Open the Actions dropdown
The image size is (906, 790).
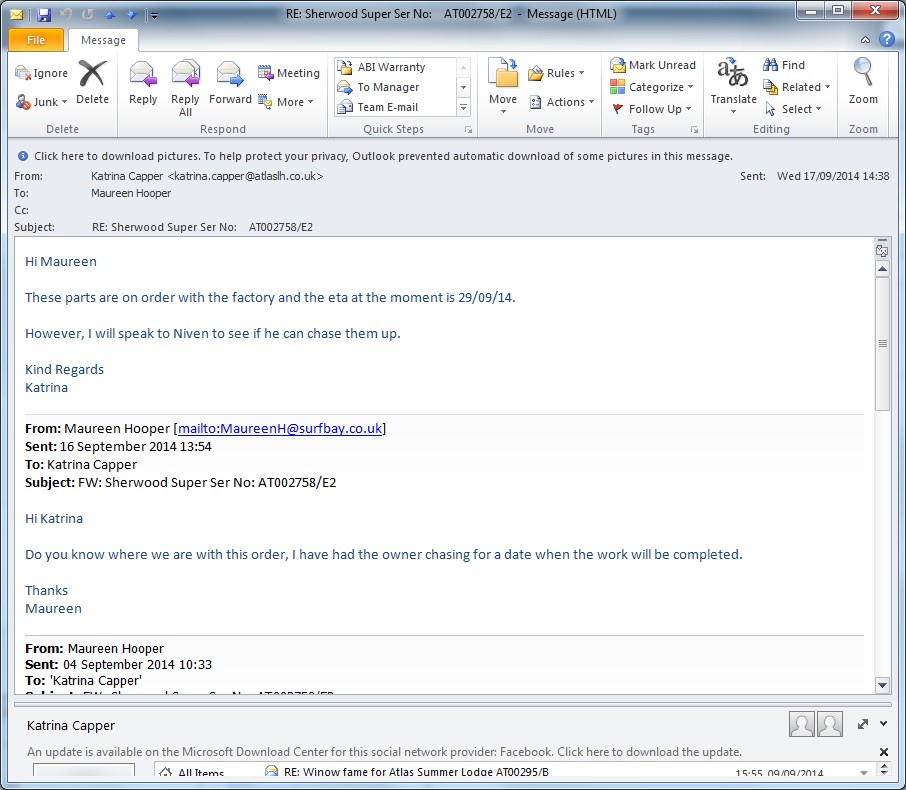562,102
